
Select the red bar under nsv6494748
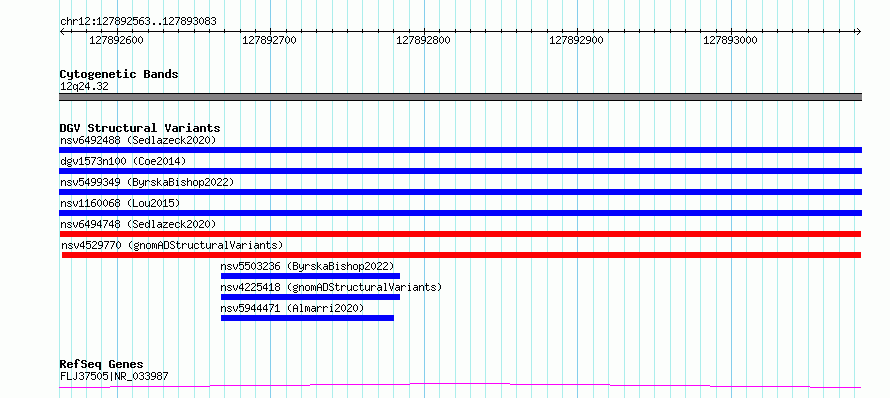460,234
